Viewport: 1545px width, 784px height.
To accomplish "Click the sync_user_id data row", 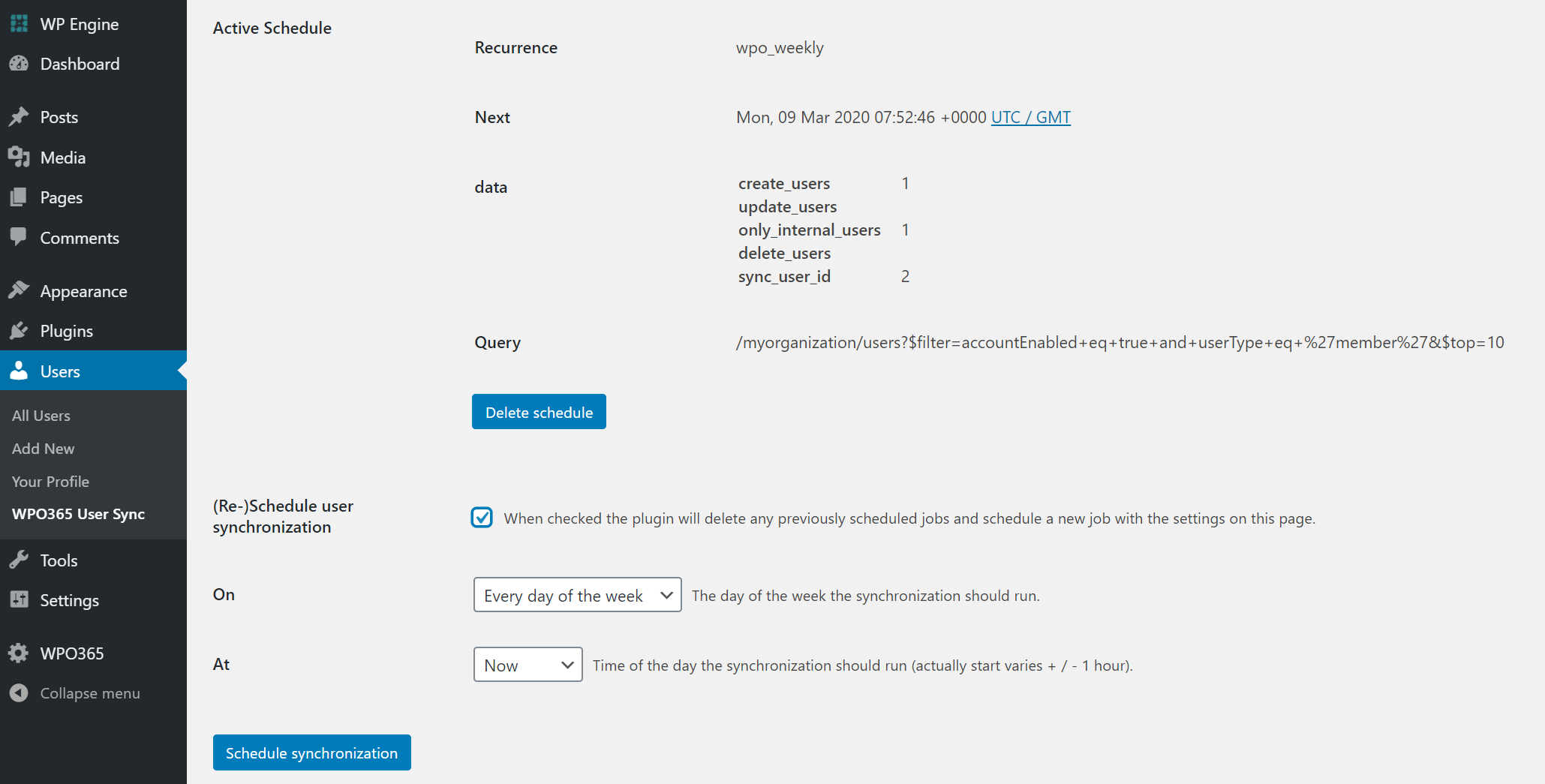I will click(x=824, y=277).
